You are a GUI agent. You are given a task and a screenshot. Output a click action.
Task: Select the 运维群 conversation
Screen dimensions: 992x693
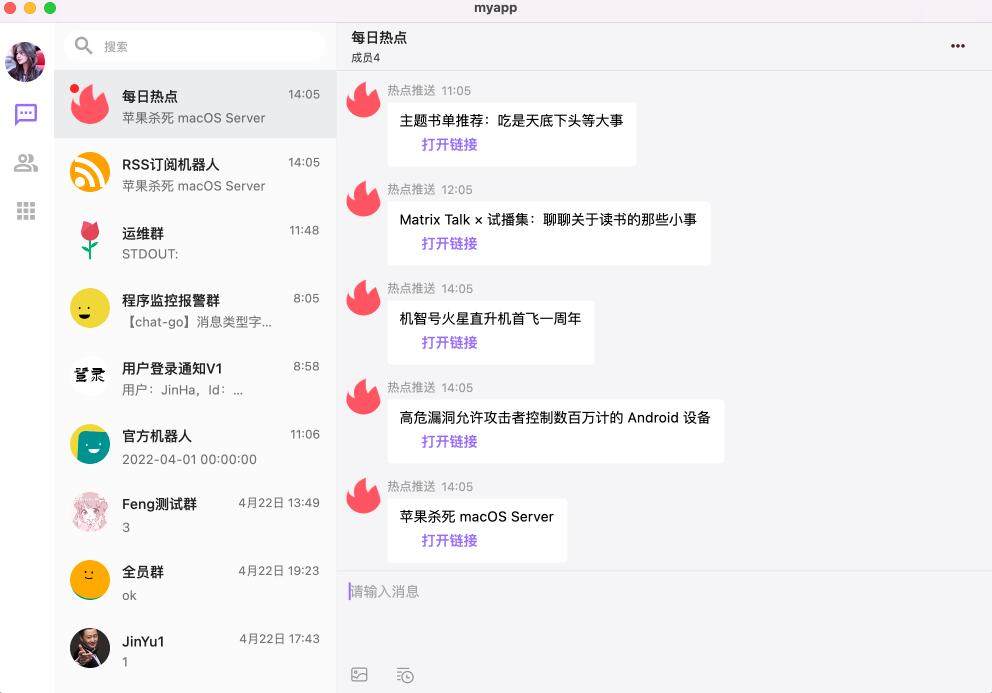pyautogui.click(x=195, y=240)
